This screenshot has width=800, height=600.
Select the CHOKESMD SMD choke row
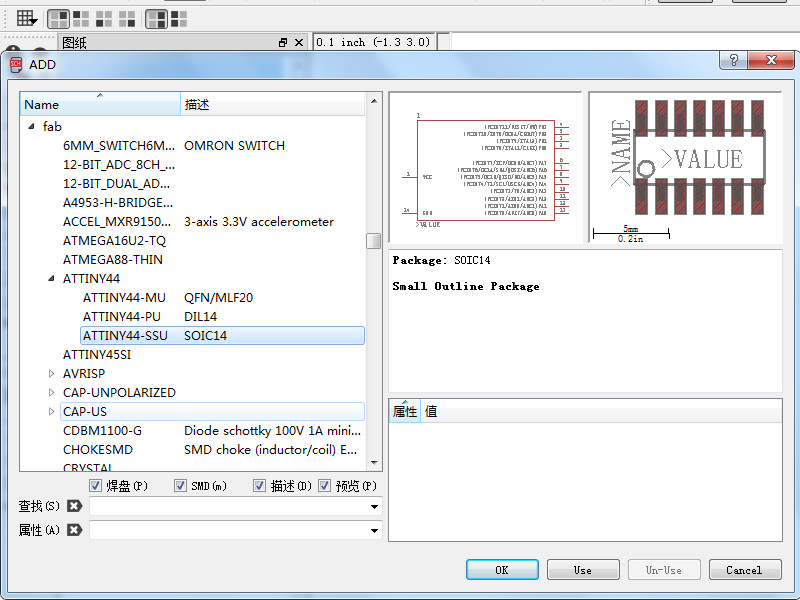click(x=212, y=449)
